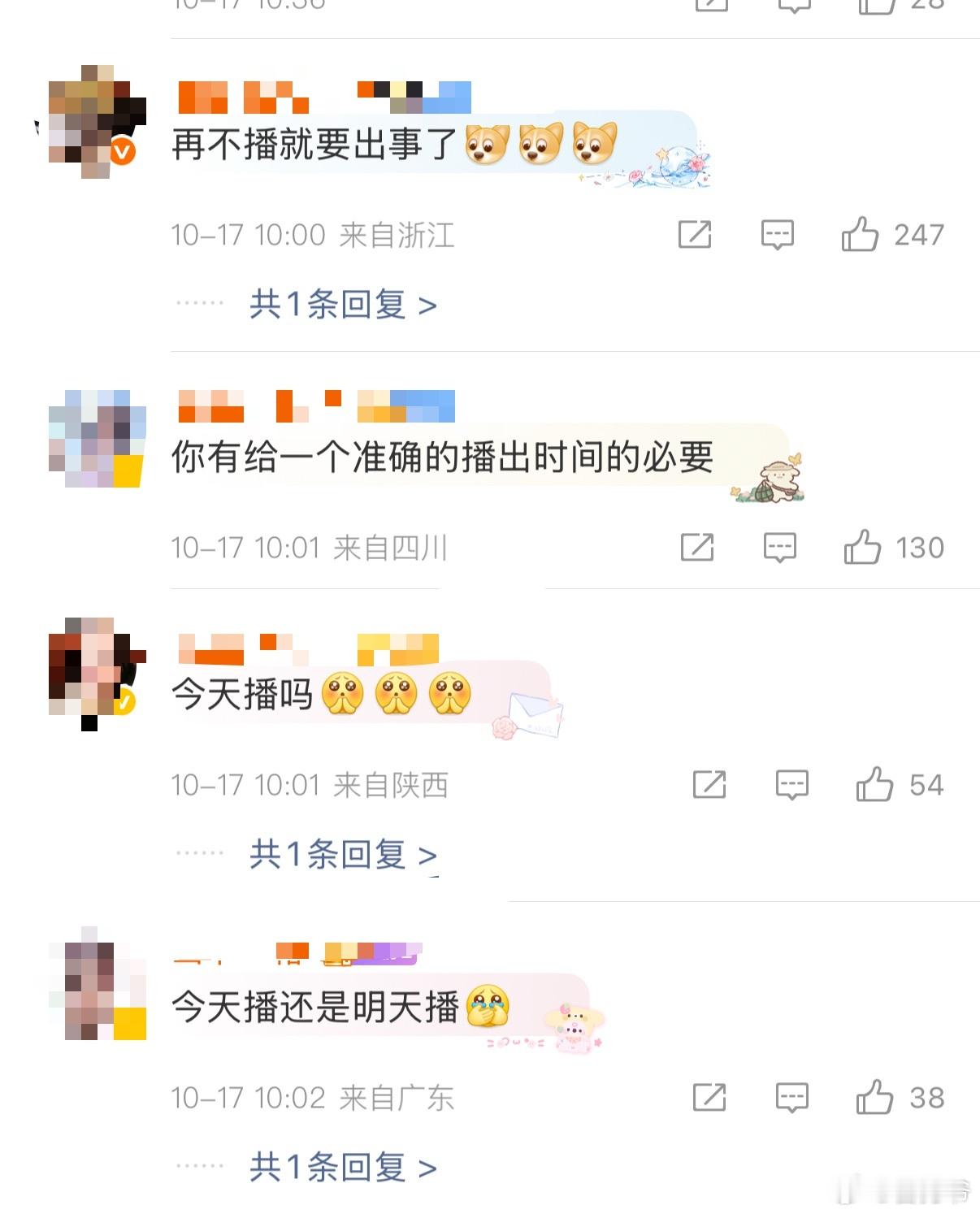
Task: Open username above 今天播还是明天播 comment
Action: [x=297, y=954]
